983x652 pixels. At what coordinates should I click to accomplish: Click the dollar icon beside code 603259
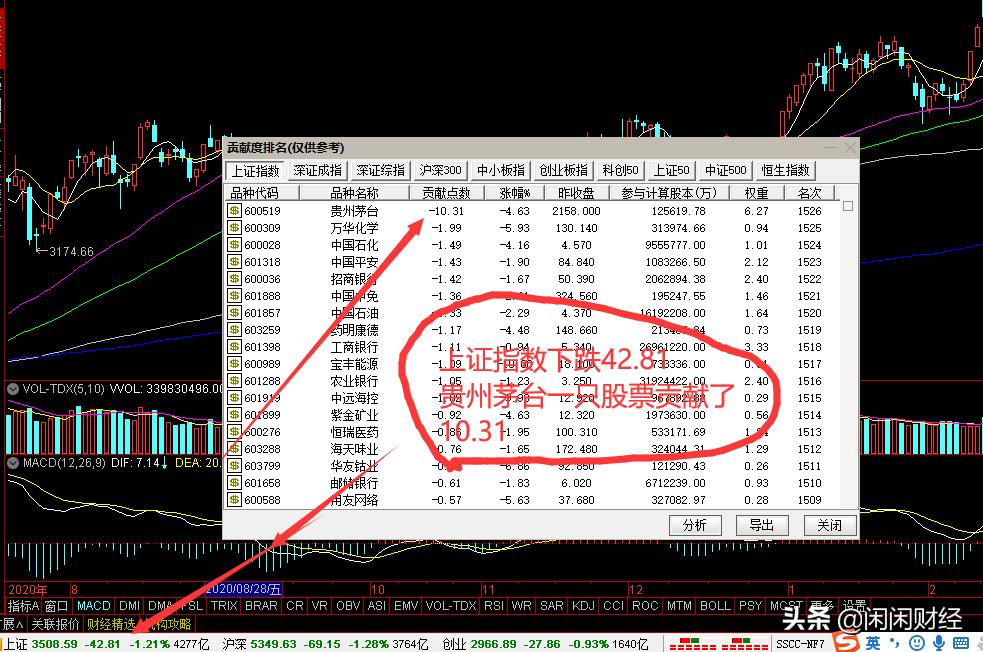pyautogui.click(x=234, y=329)
